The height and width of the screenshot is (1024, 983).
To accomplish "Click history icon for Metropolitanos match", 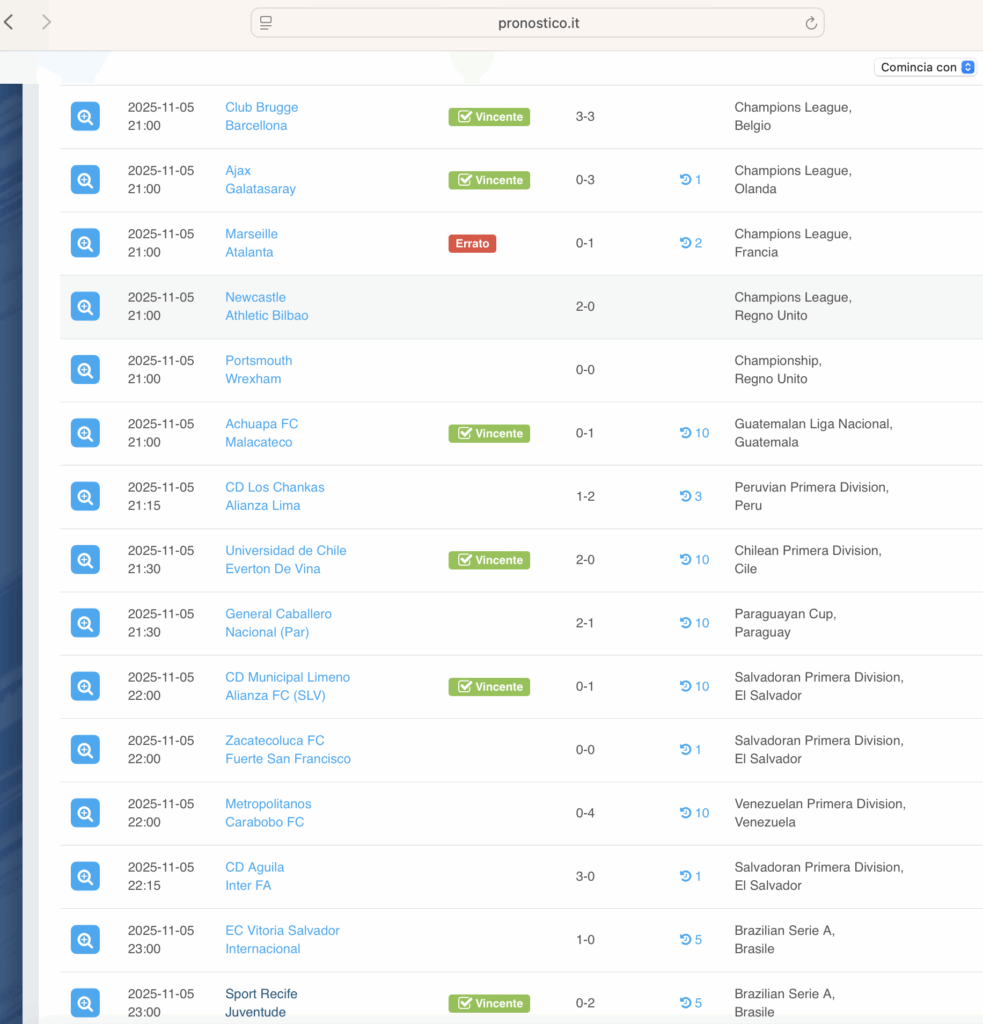I will tap(694, 813).
